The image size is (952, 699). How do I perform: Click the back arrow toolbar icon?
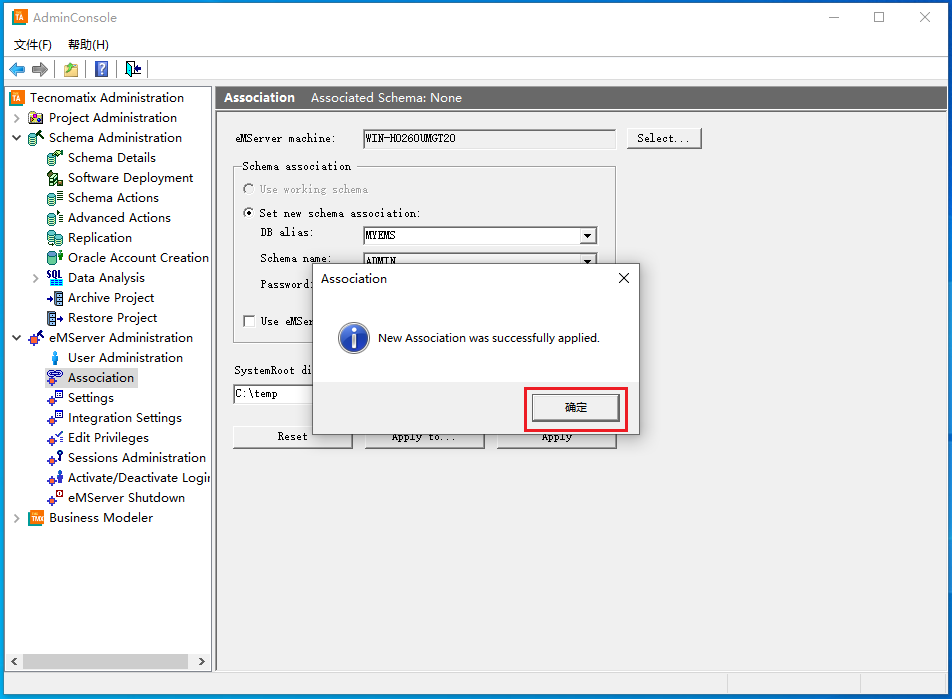click(17, 69)
